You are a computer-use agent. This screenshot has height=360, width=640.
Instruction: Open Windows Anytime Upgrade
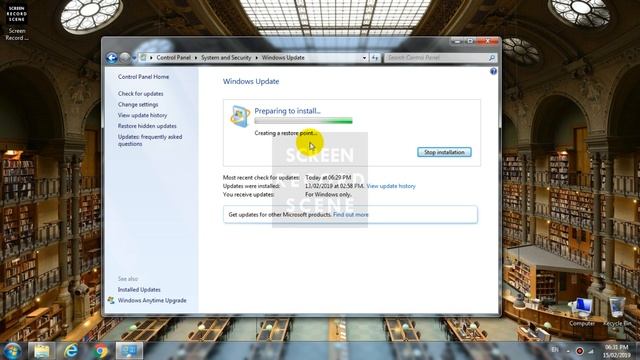tap(152, 300)
